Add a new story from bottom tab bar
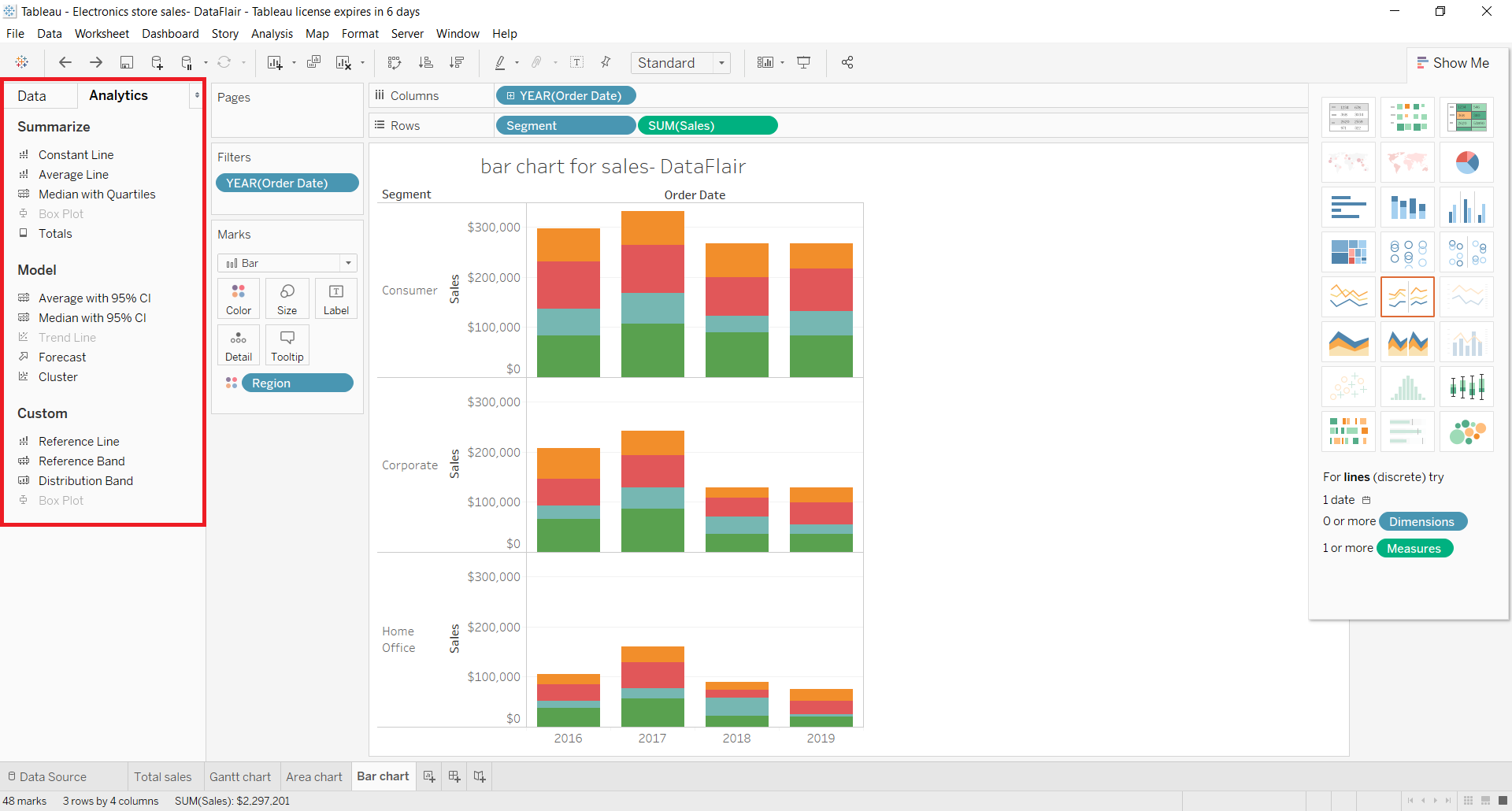1512x811 pixels. 480,776
